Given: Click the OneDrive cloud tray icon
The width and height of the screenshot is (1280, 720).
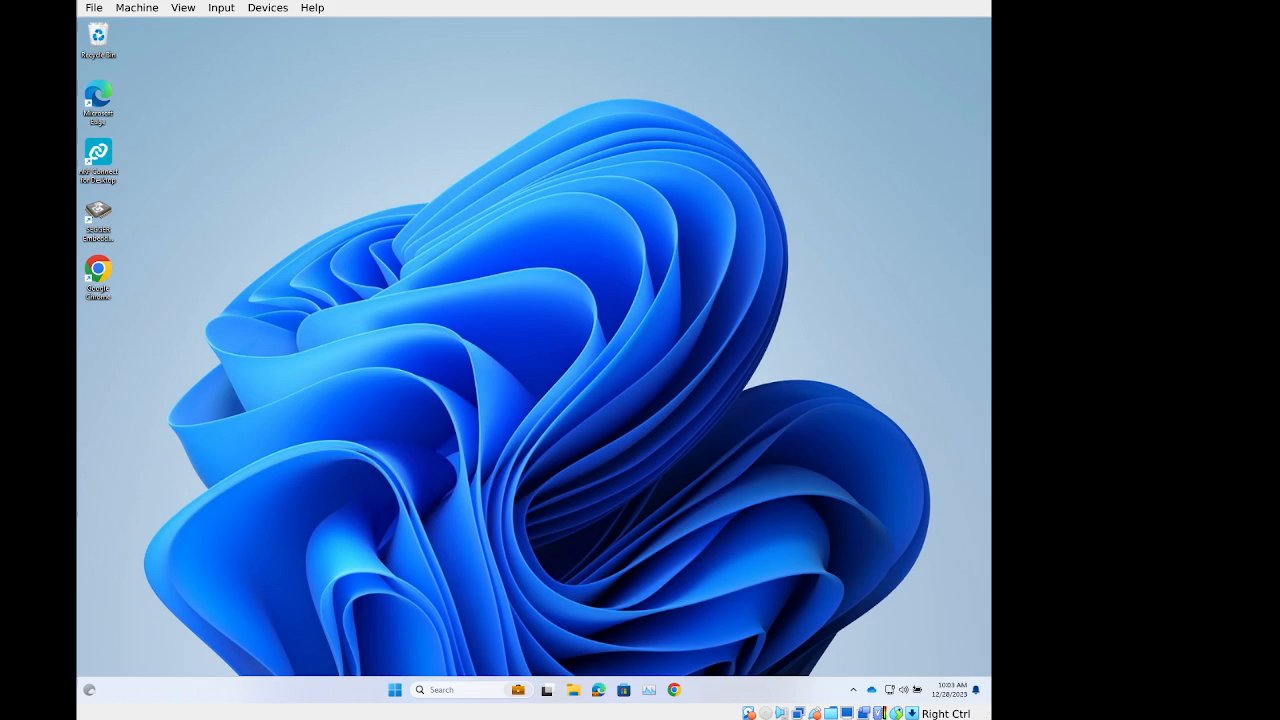Looking at the screenshot, I should point(872,690).
